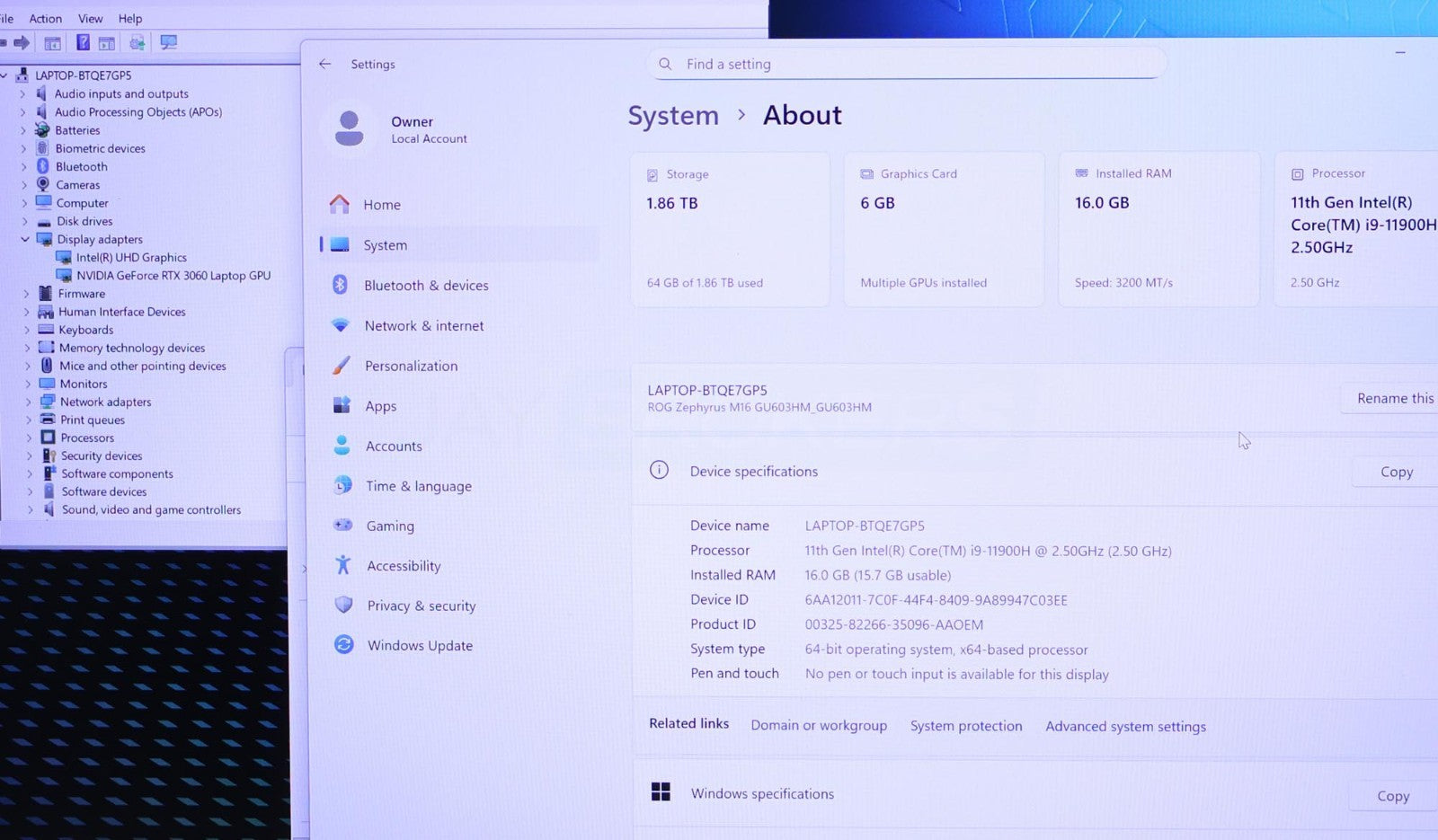
Task: Open the View menu
Action: click(90, 18)
